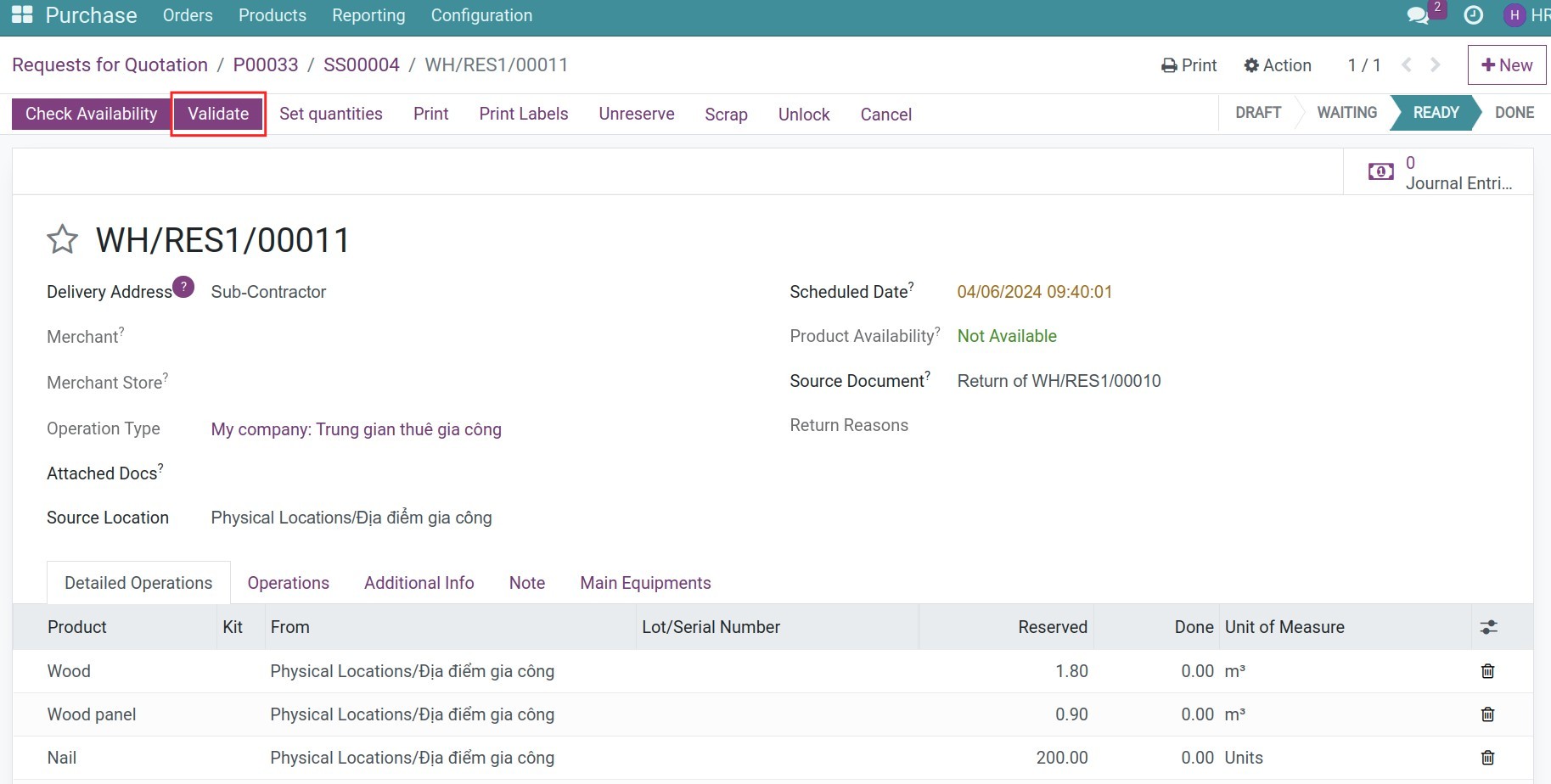Click the Source Location field value
Viewport: 1551px width, 784px height.
(351, 518)
